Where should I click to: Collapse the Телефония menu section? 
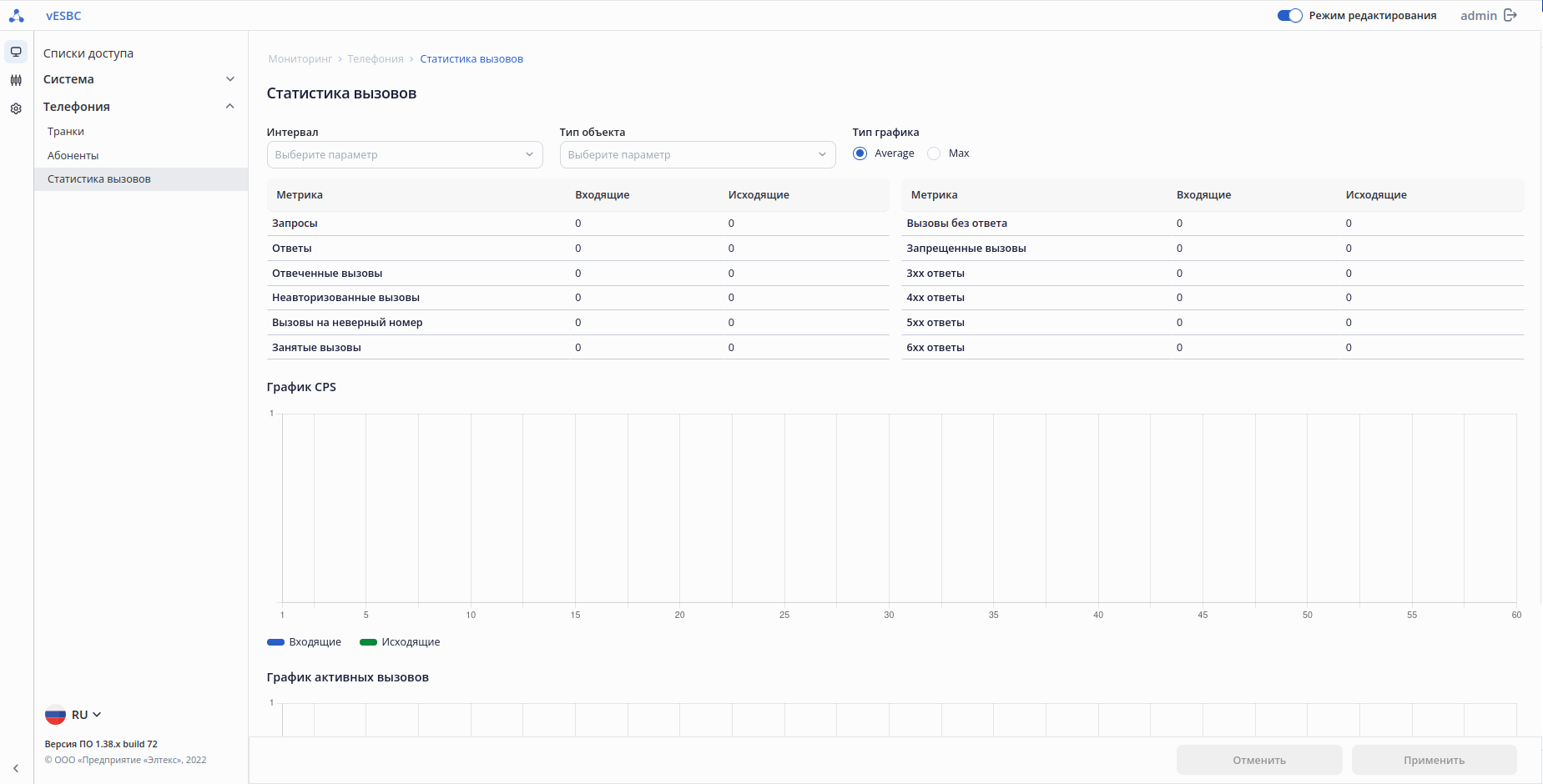[x=229, y=107]
